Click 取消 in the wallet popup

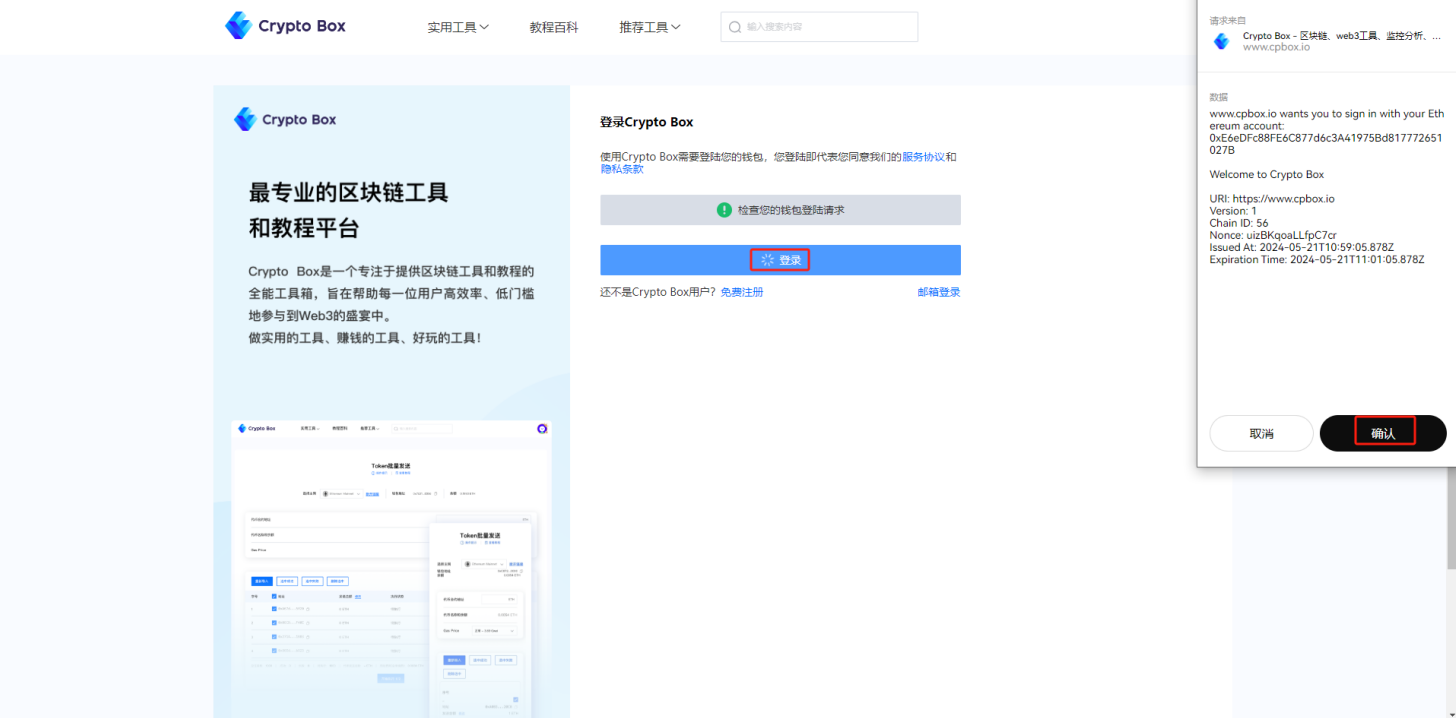(x=1261, y=434)
